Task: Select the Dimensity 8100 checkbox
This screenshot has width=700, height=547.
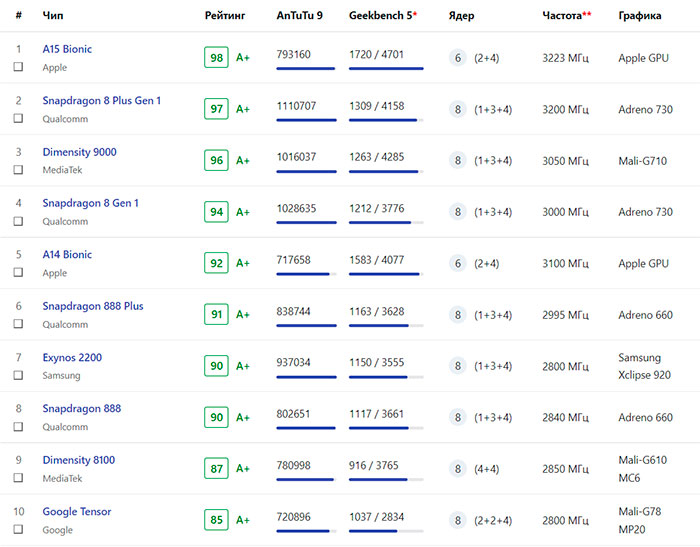Action: point(18,478)
